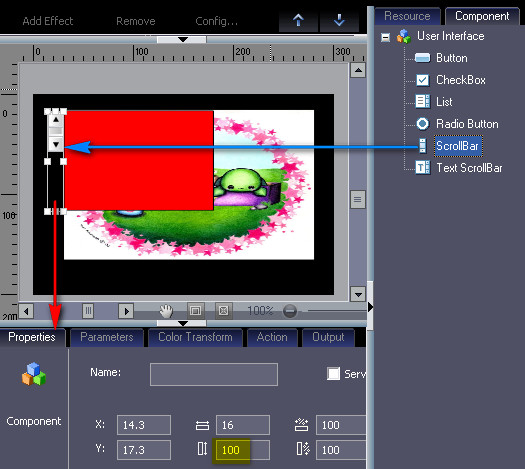525x469 pixels.
Task: Collapse the right panel with side arrow
Action: [x=370, y=307]
